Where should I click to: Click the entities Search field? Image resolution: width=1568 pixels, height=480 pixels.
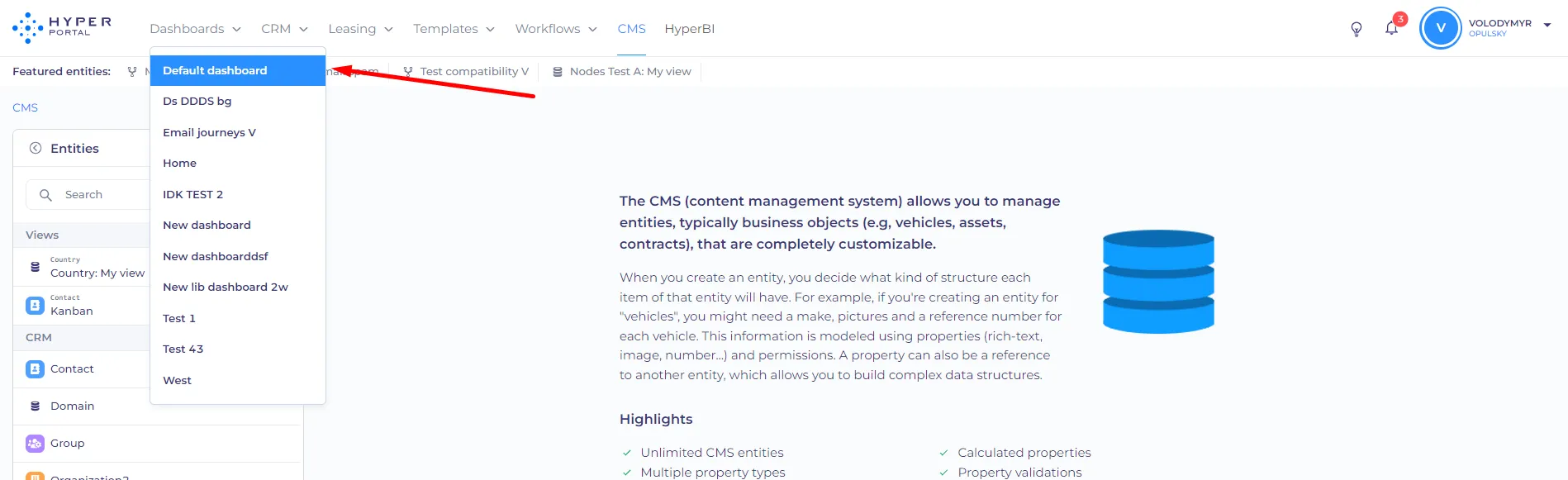click(x=88, y=195)
